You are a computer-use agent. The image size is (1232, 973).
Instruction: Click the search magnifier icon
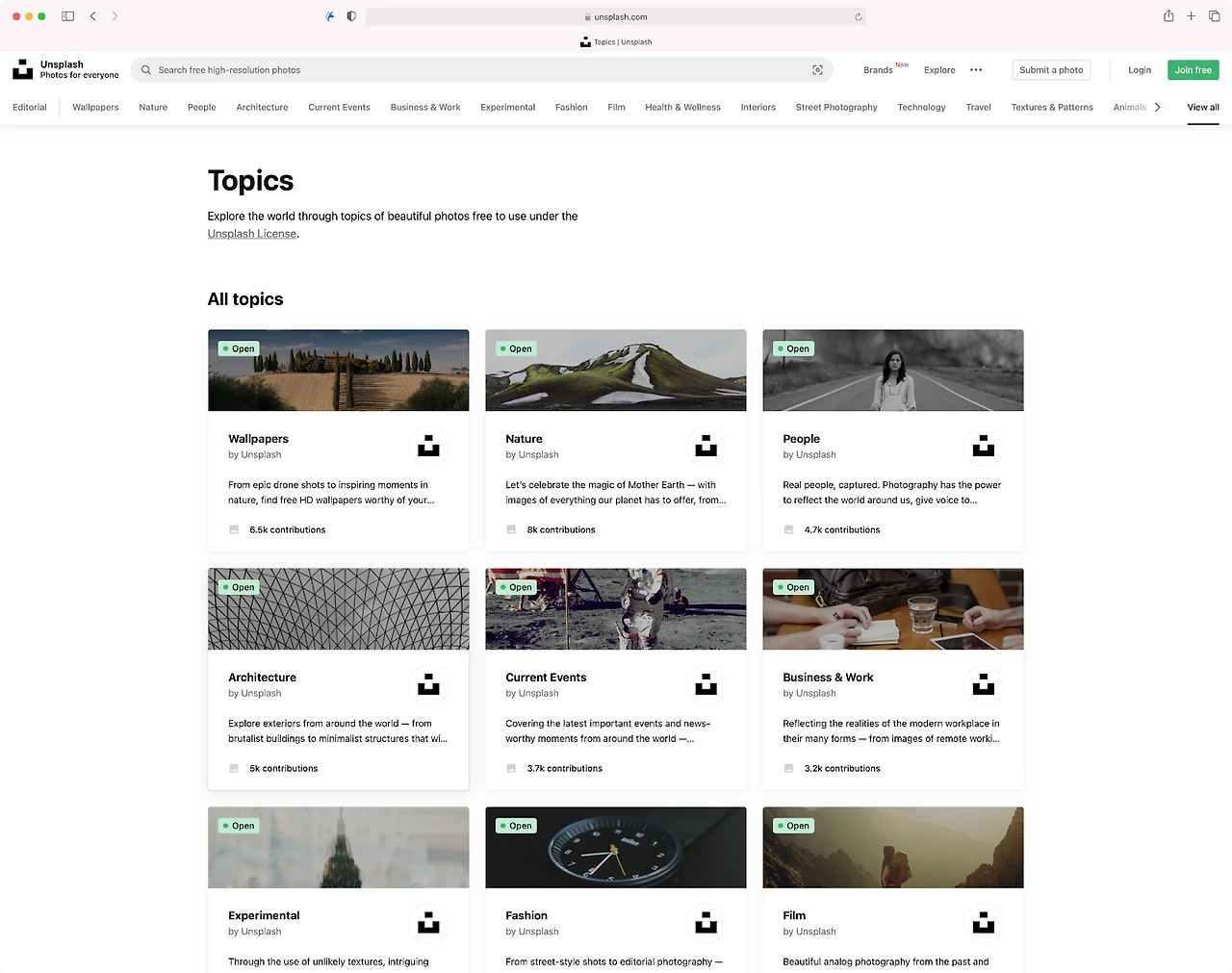[146, 70]
